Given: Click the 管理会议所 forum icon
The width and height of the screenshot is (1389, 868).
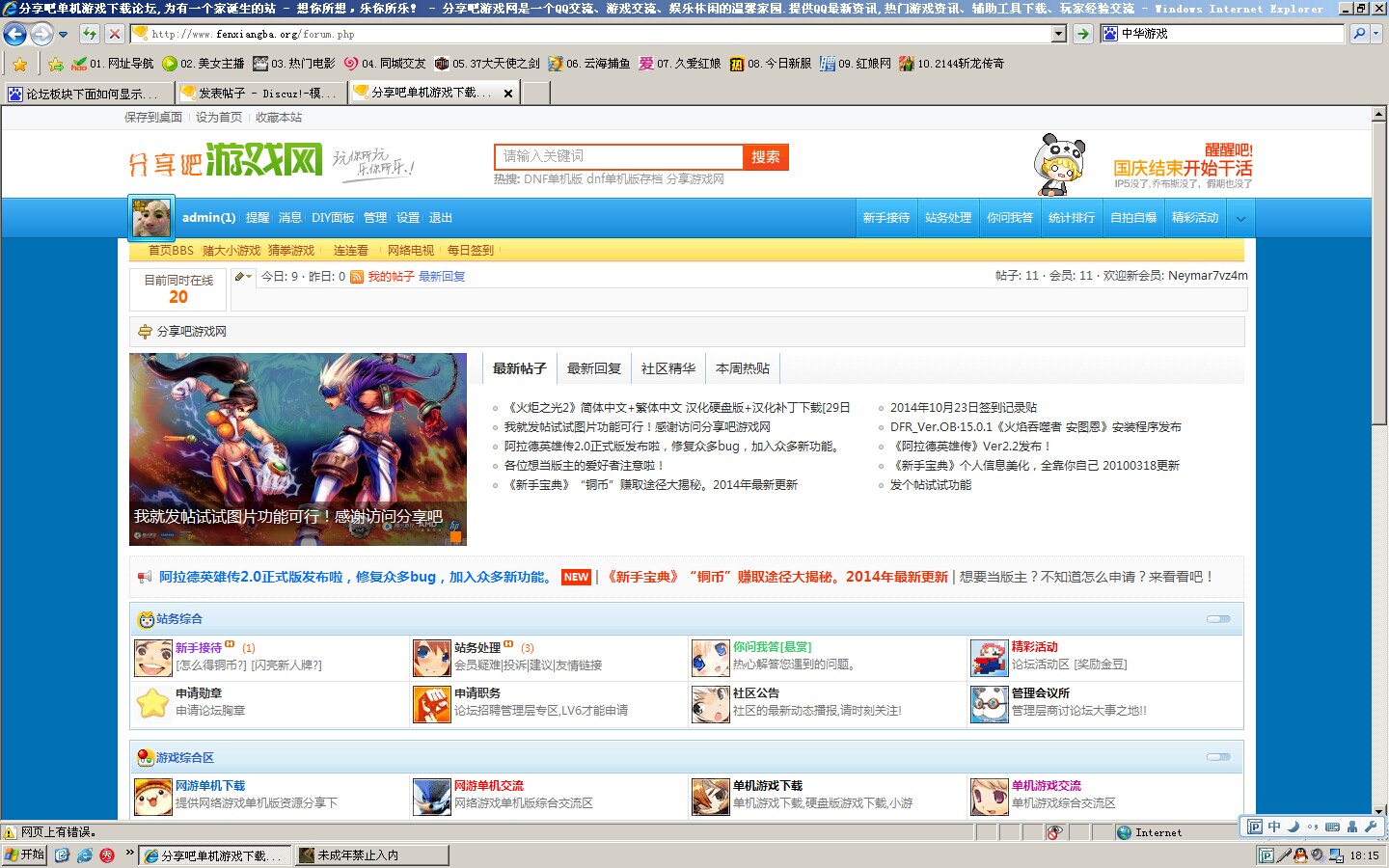Looking at the screenshot, I should point(989,704).
